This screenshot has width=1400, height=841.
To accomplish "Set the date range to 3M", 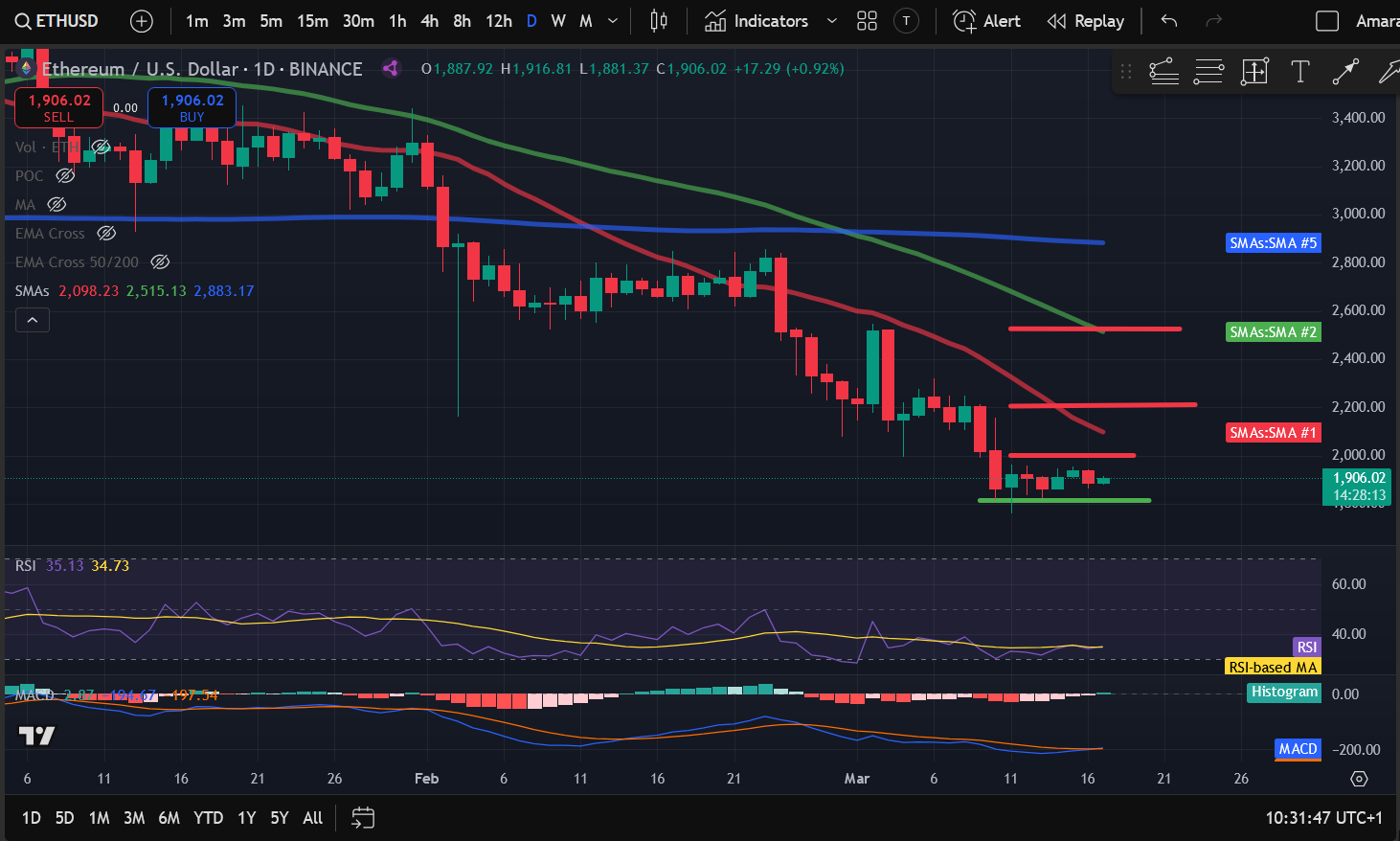I will (x=134, y=818).
